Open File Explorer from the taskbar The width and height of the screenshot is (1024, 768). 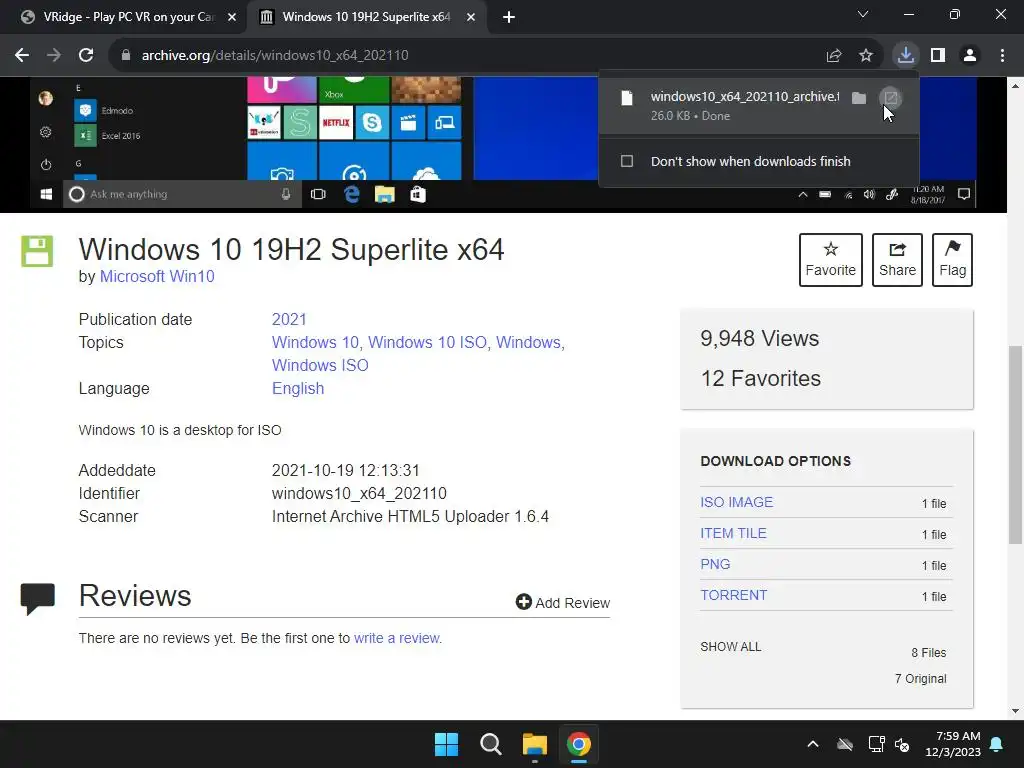point(535,744)
